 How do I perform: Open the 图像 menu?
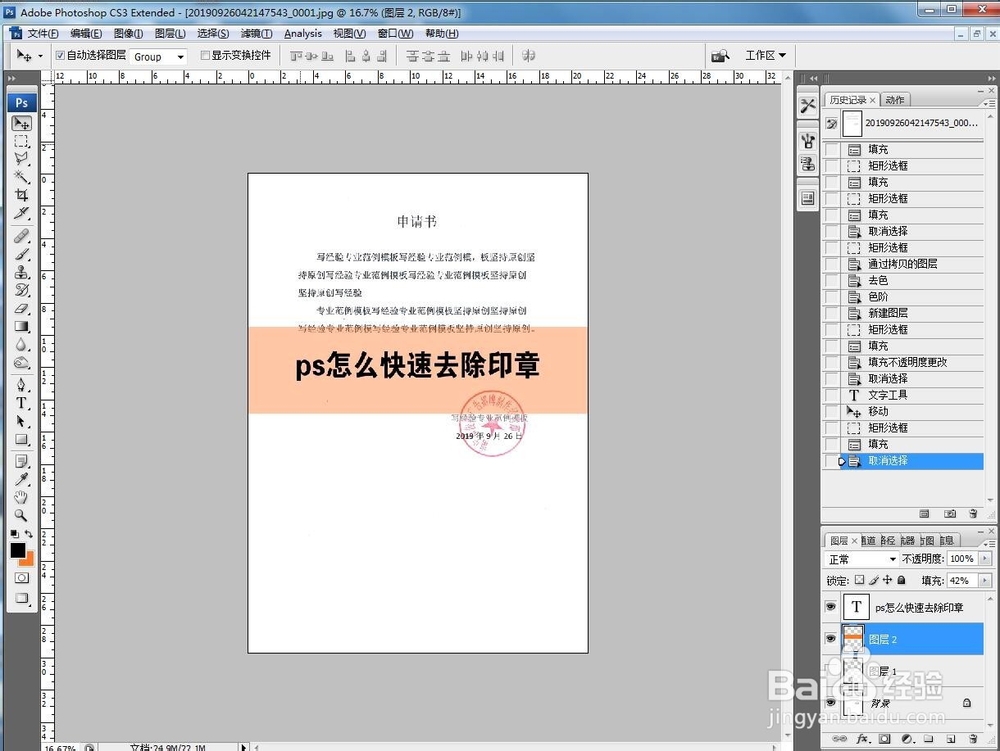tap(128, 33)
